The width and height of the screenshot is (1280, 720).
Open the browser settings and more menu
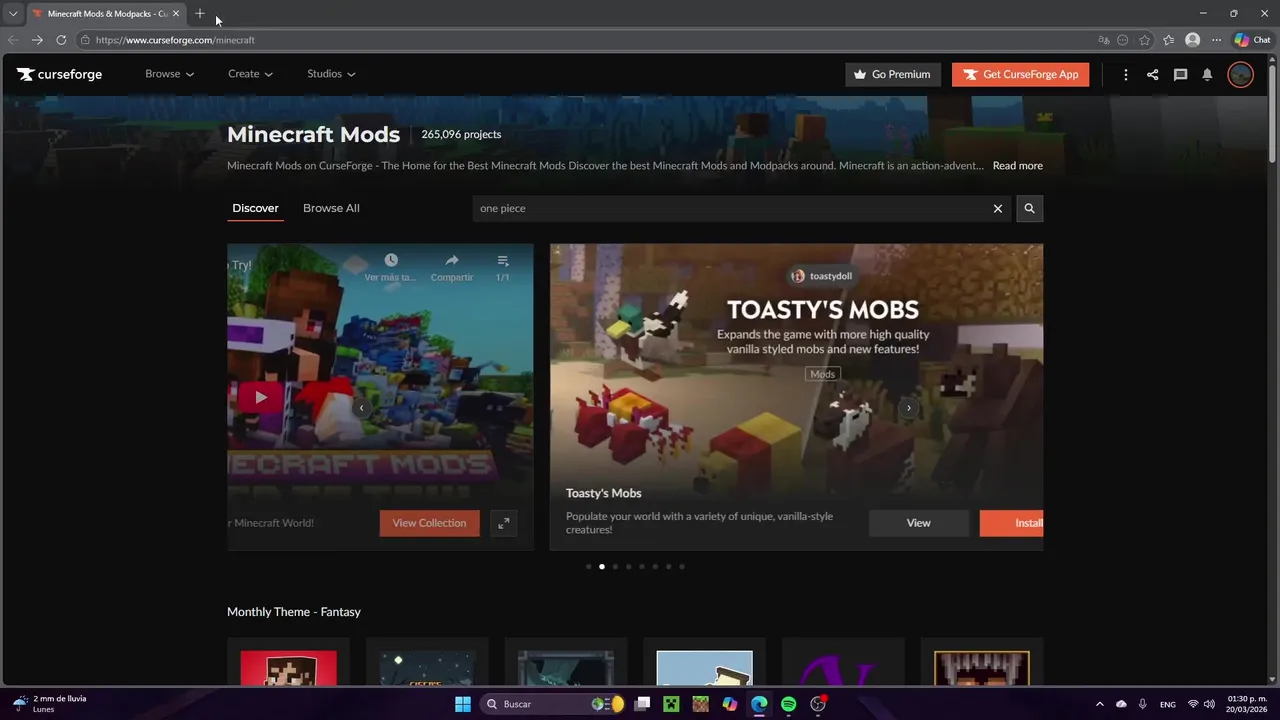1216,40
